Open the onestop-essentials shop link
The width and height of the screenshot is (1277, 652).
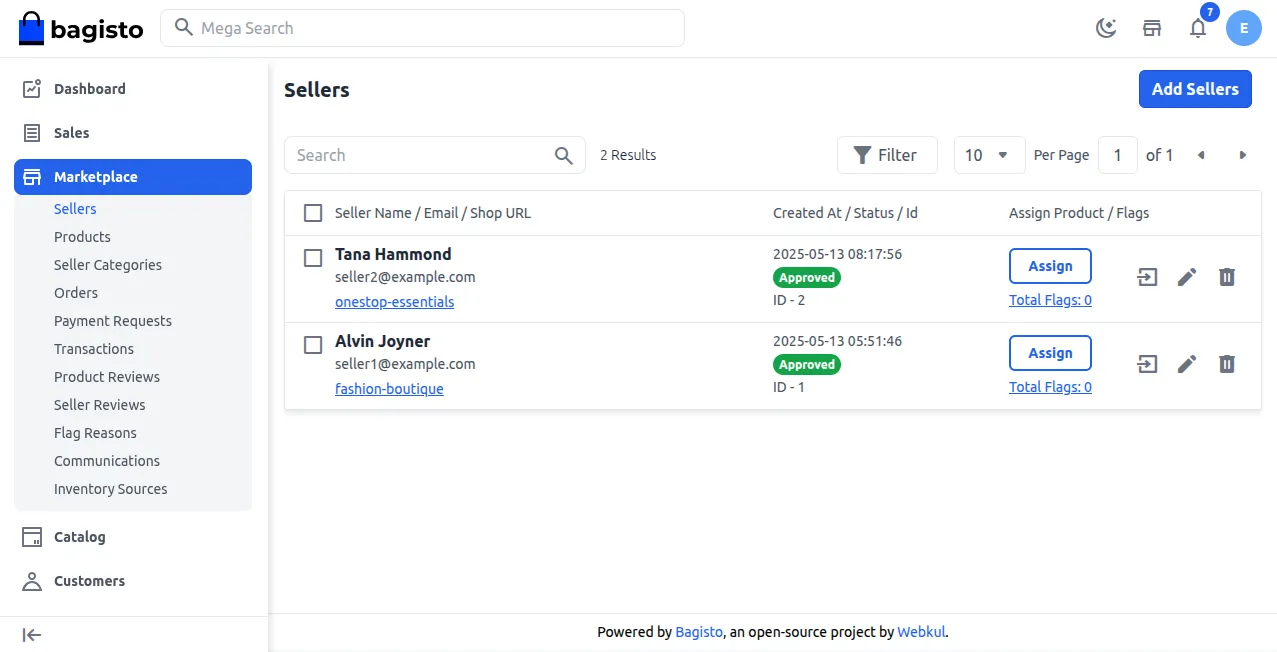[x=394, y=302]
